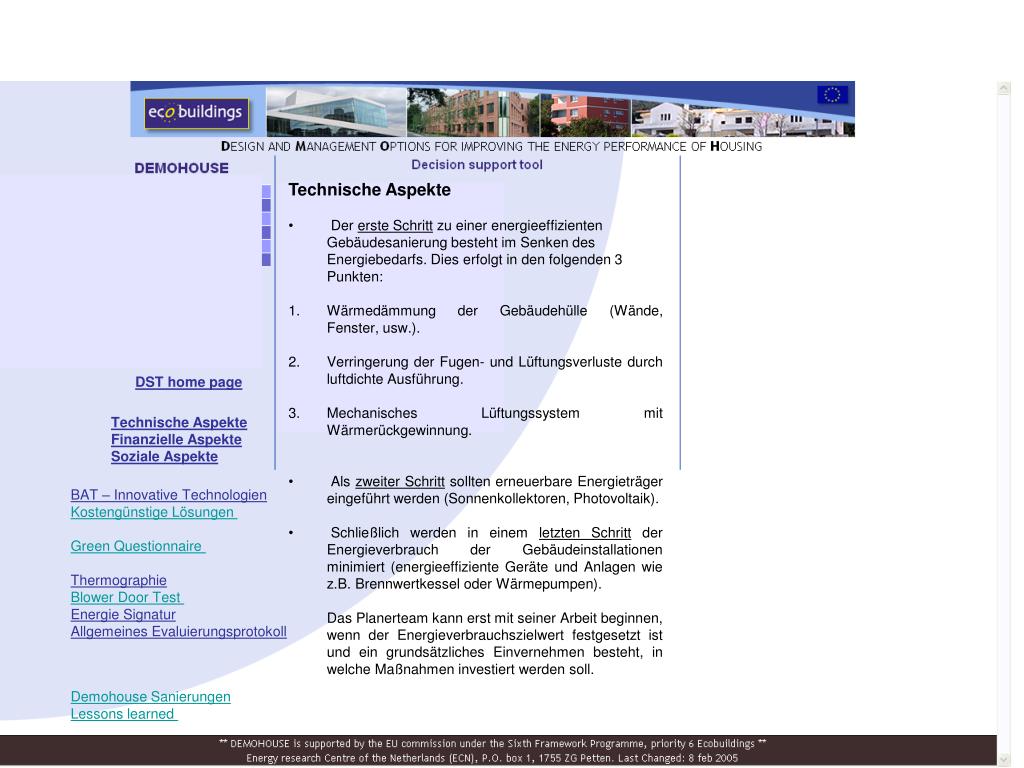Open Energie Signatur link
The height and width of the screenshot is (768, 1024).
pyautogui.click(x=123, y=614)
